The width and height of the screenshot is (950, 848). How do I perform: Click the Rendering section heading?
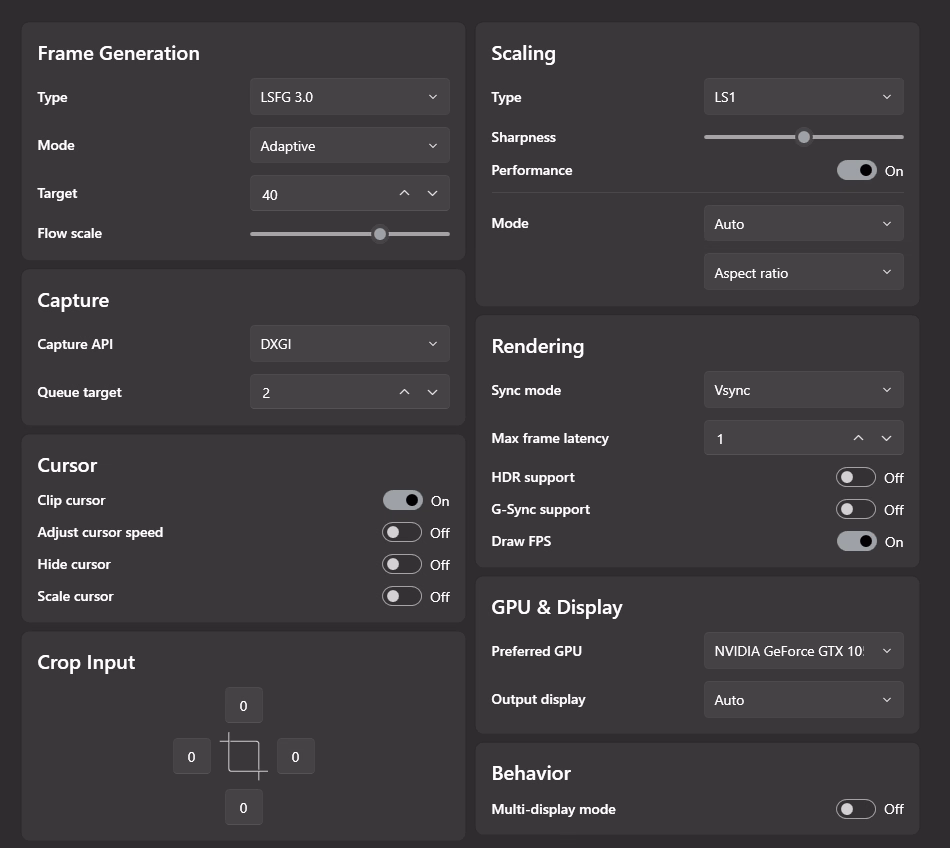[x=538, y=346]
